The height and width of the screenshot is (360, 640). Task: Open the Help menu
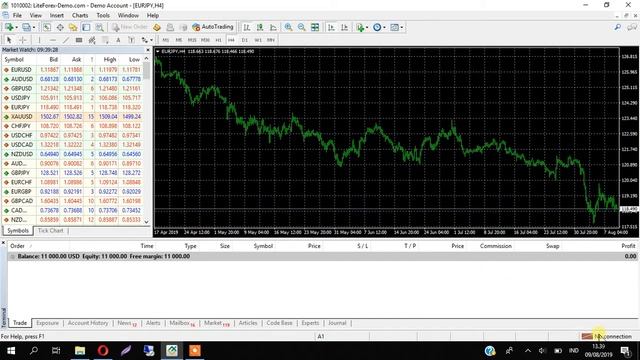[153, 16]
